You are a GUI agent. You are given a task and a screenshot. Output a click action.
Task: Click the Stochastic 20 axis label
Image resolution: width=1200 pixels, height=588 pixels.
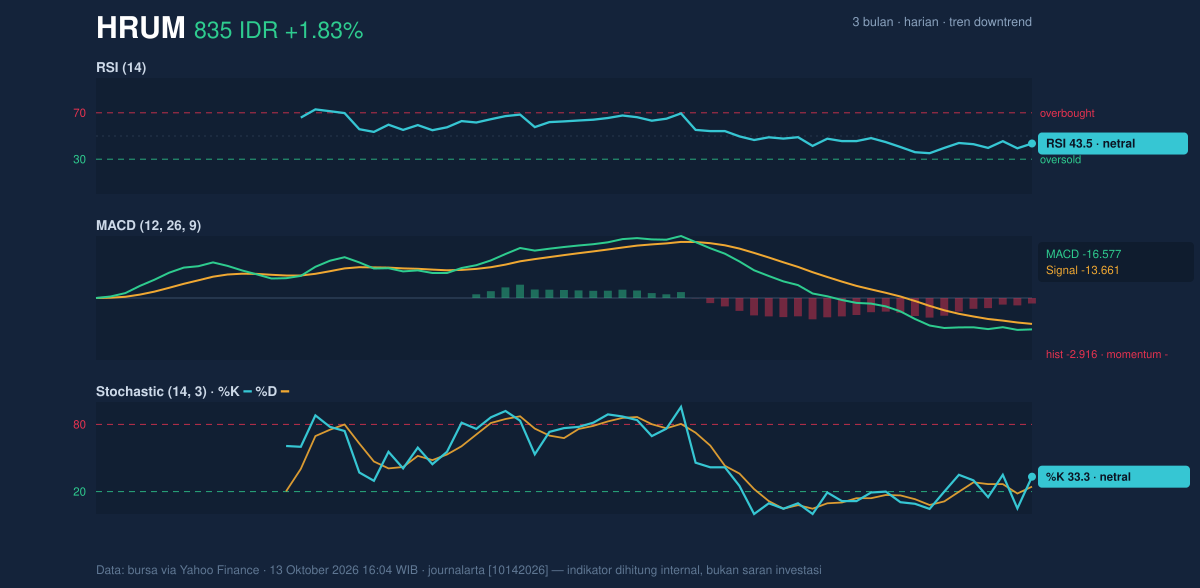pos(79,492)
